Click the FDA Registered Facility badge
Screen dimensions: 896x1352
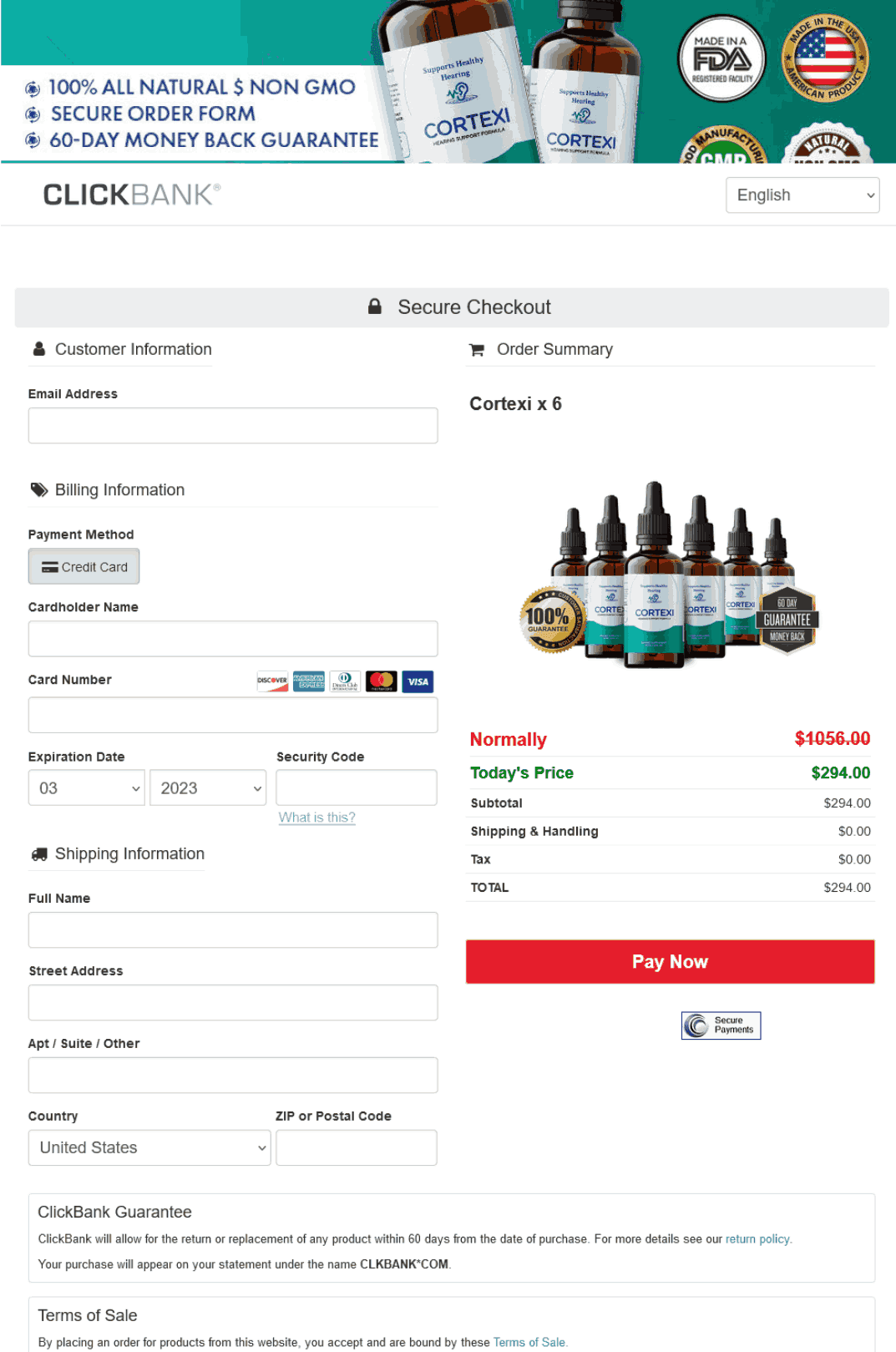[721, 58]
